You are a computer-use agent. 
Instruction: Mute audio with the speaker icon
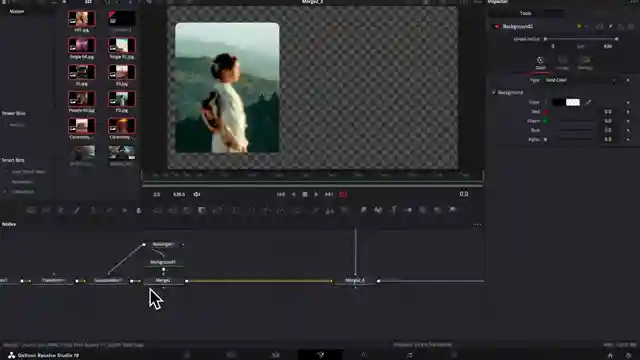197,194
